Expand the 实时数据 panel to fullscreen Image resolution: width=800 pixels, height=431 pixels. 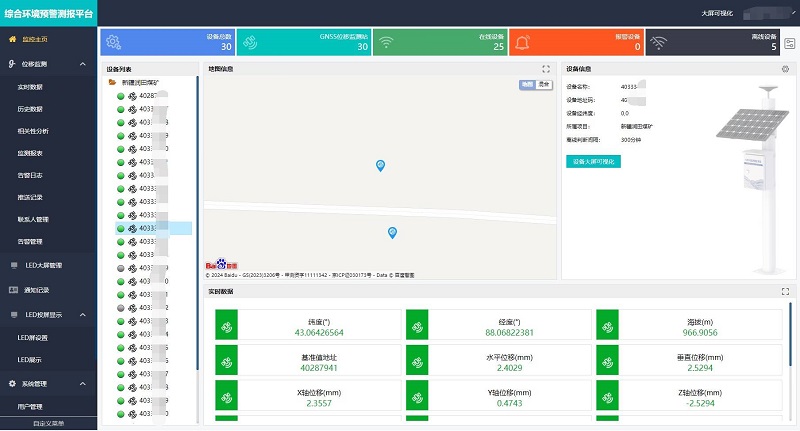pyautogui.click(x=785, y=292)
